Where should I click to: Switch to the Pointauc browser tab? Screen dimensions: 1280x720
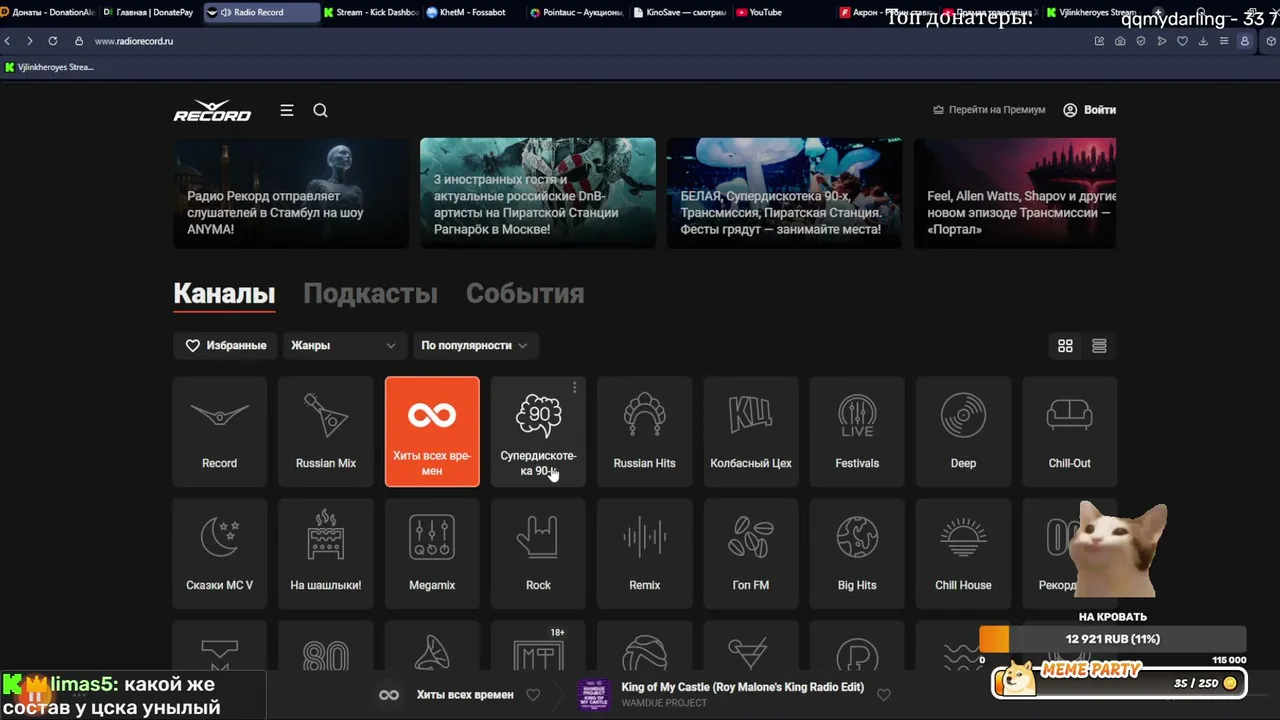click(577, 12)
